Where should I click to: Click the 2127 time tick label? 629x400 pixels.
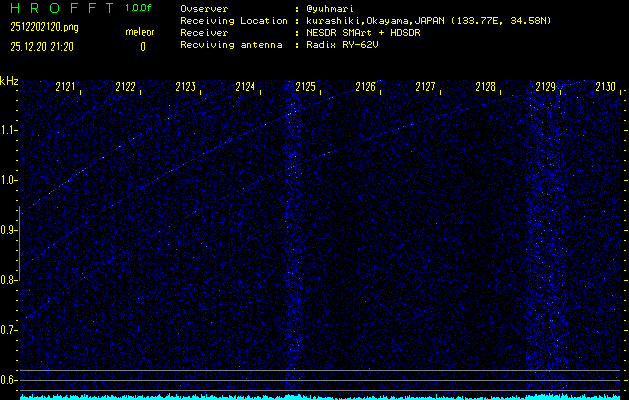(426, 88)
